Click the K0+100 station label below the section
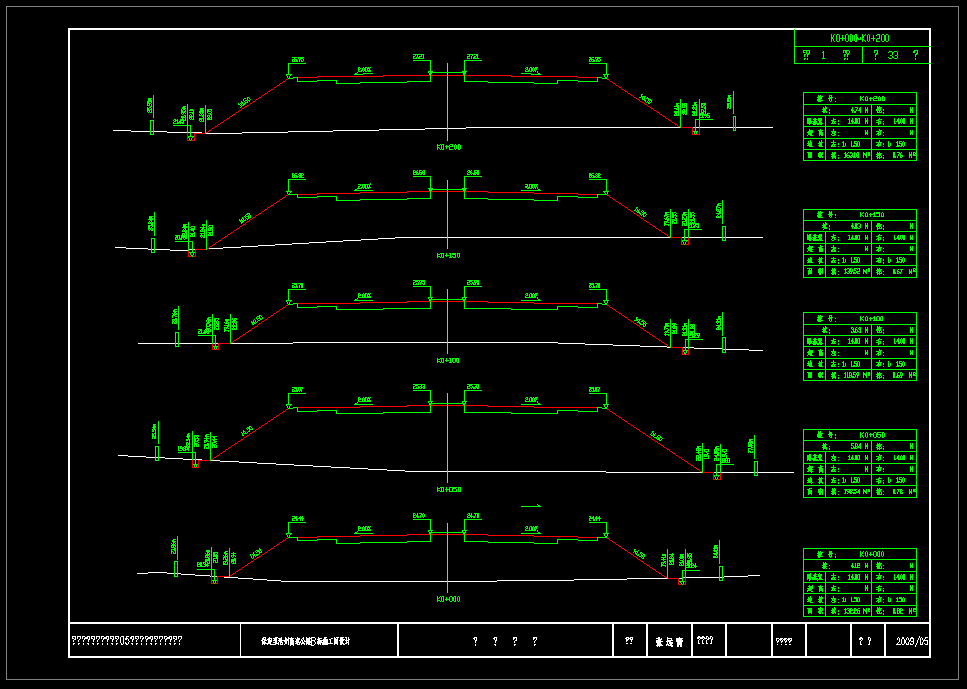The image size is (967, 689). (448, 360)
